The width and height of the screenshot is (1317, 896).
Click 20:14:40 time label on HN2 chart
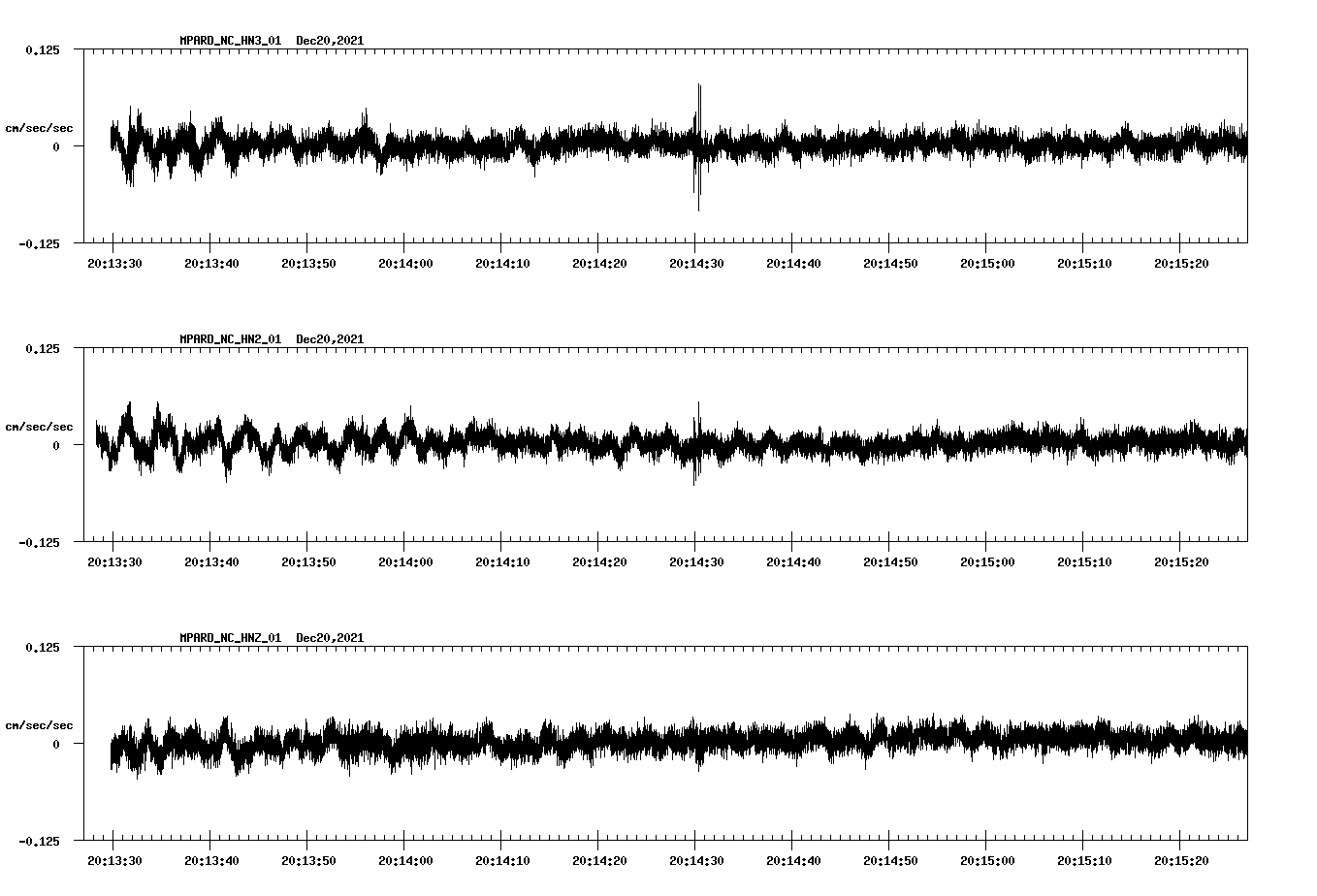tap(793, 561)
